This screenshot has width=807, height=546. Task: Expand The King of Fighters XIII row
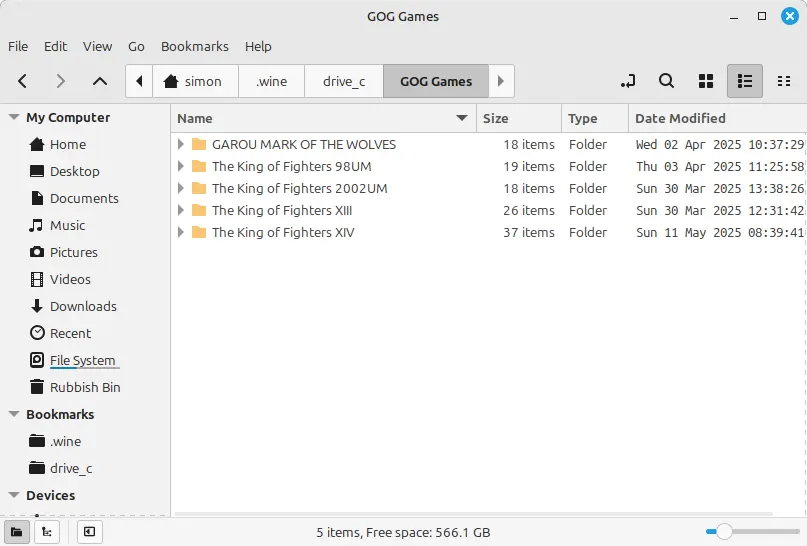point(181,210)
